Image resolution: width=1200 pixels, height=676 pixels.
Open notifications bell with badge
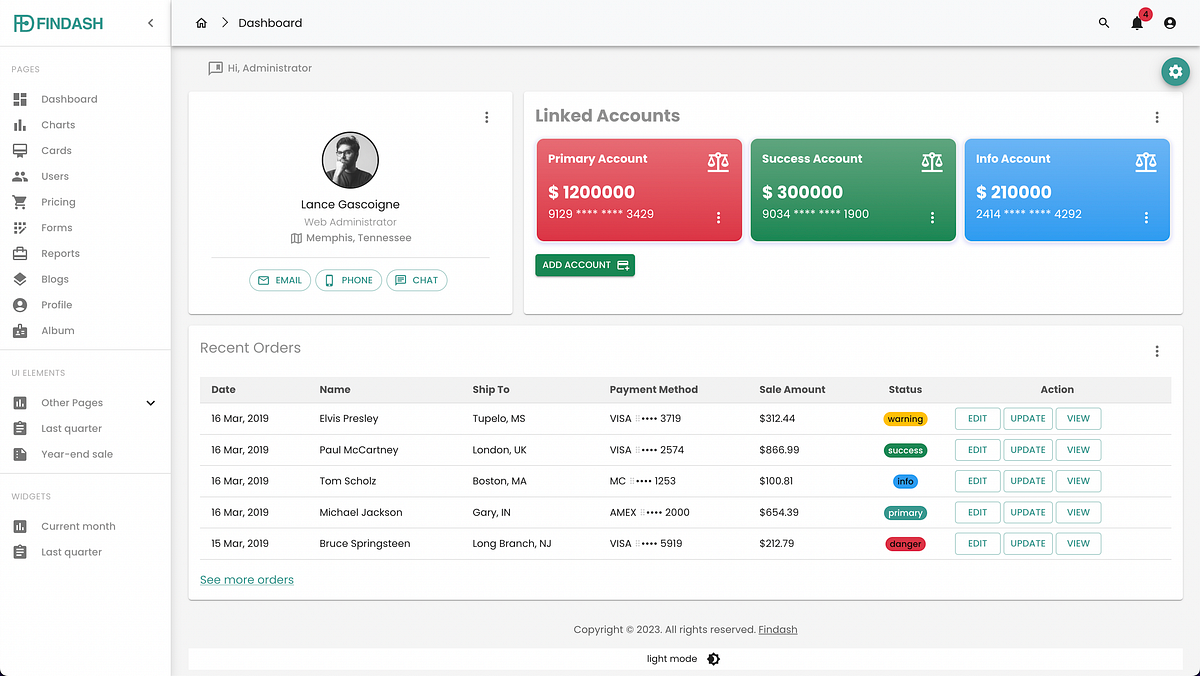[x=1136, y=23]
